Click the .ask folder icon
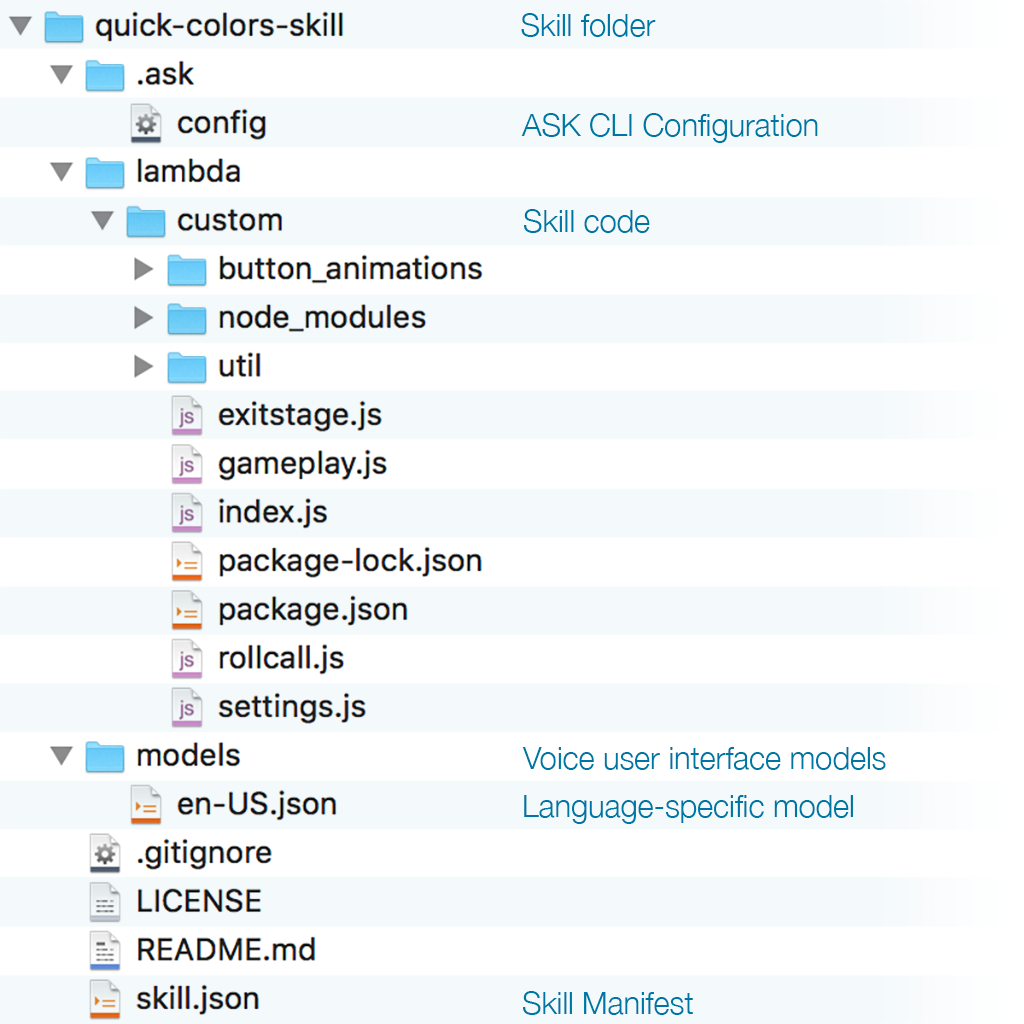The image size is (1024, 1024). pyautogui.click(x=104, y=76)
